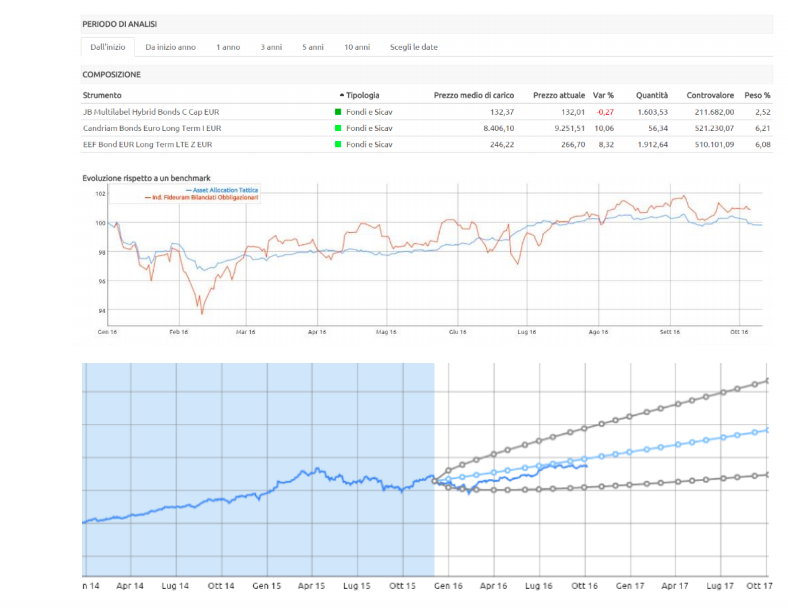Click green square icon in EEF Bond row

click(338, 145)
